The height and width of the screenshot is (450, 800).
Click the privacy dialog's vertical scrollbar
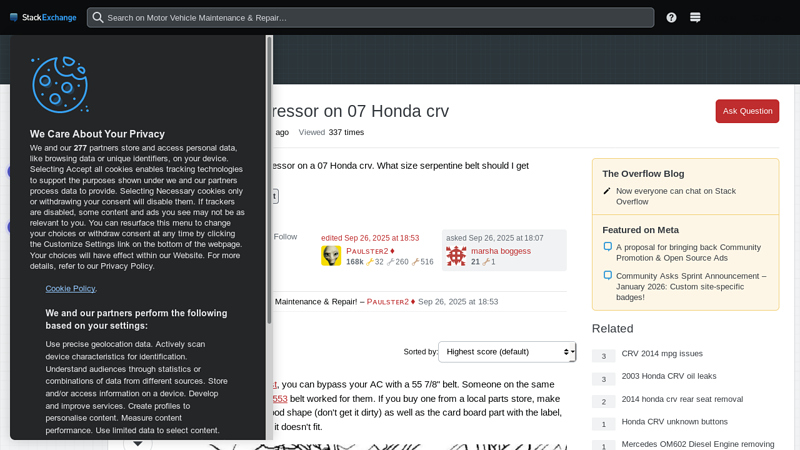tap(269, 180)
